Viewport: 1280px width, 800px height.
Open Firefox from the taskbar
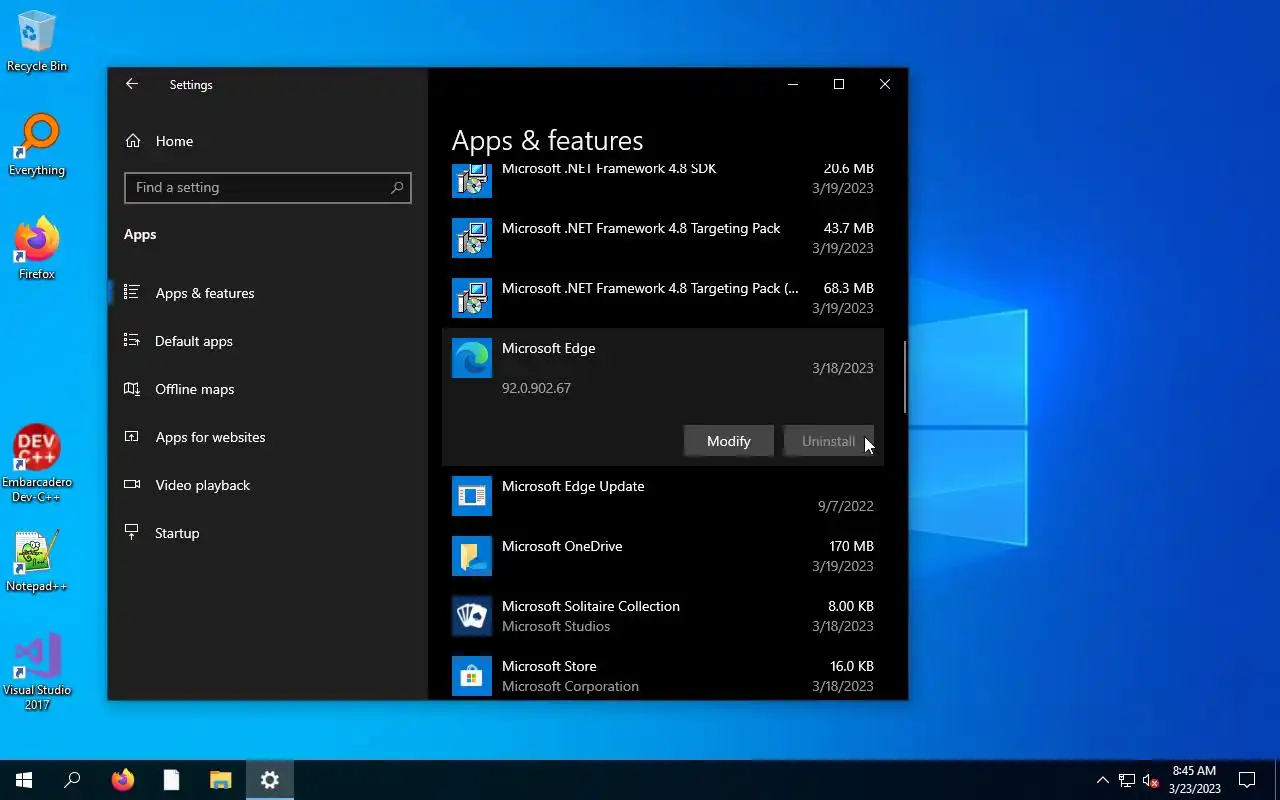click(x=122, y=780)
